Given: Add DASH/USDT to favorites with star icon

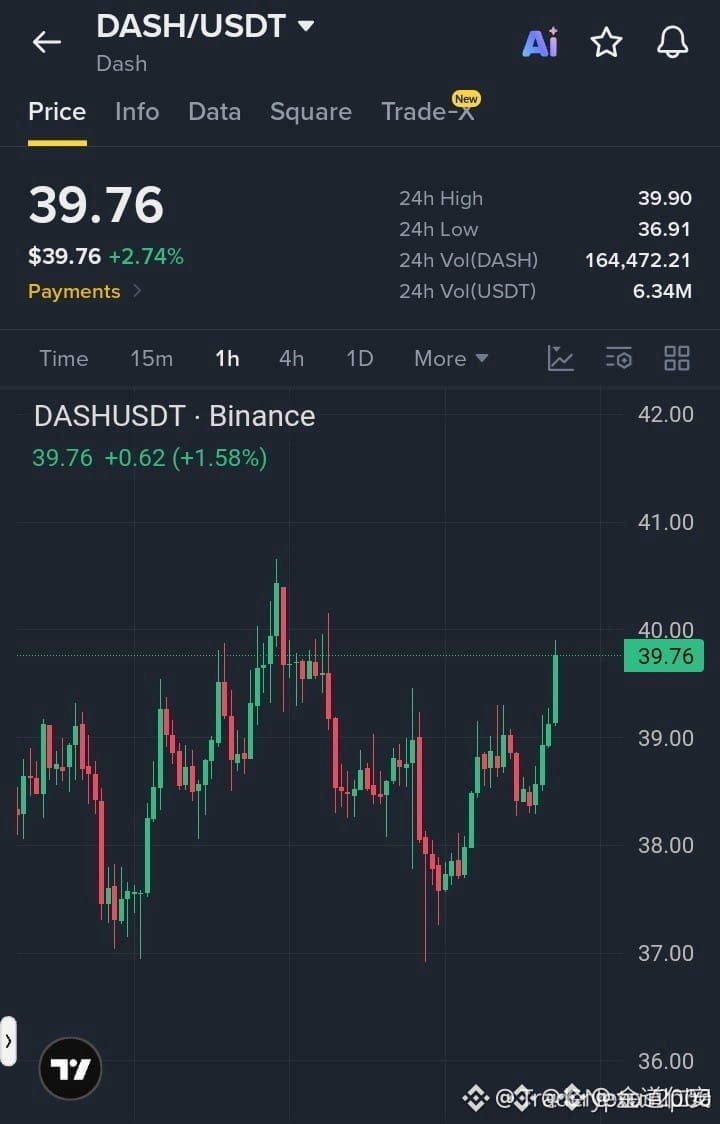Looking at the screenshot, I should tap(606, 42).
